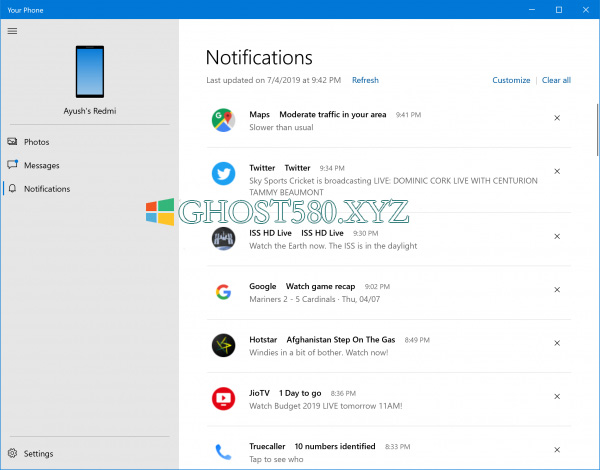
Task: Maximize the Your Phone window
Action: [559, 10]
